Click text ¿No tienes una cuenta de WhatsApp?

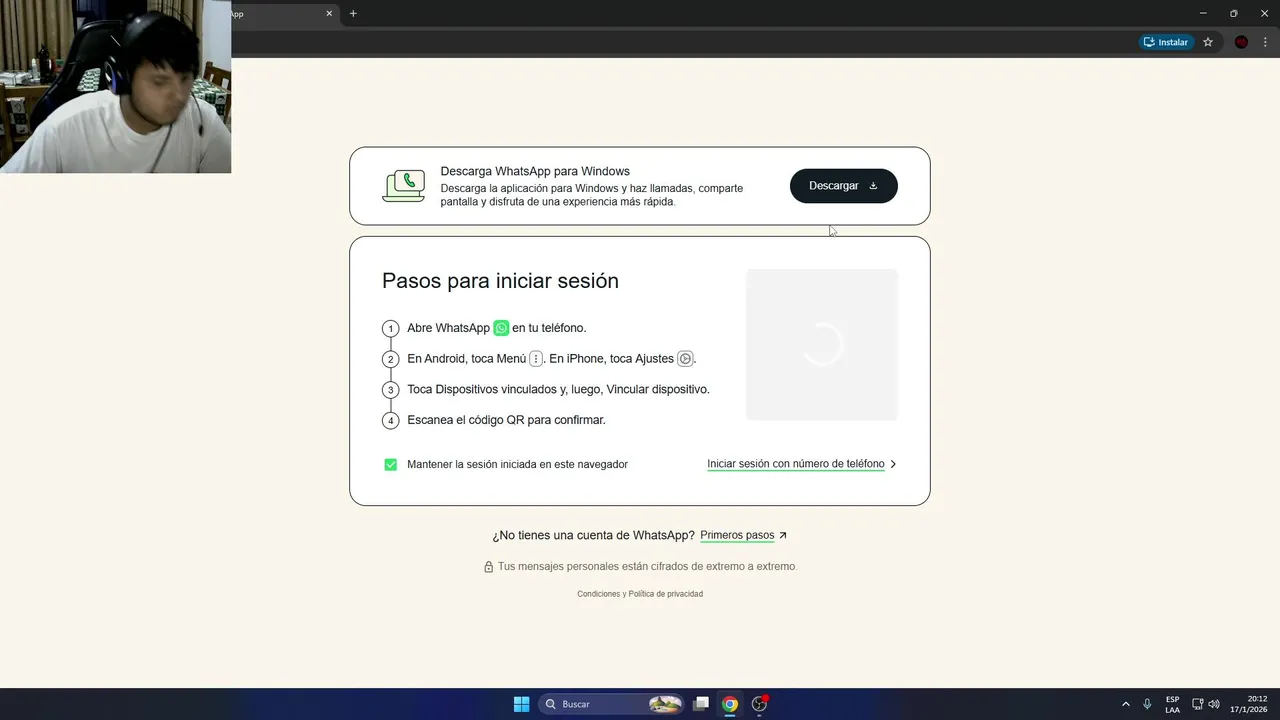(593, 535)
